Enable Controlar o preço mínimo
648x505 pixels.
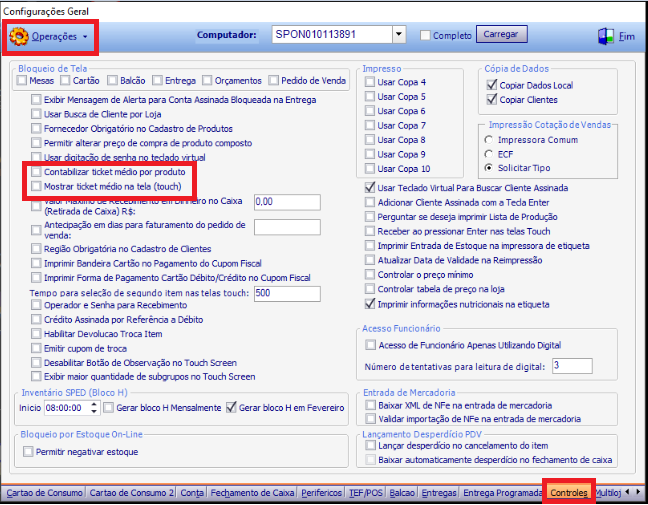click(370, 274)
